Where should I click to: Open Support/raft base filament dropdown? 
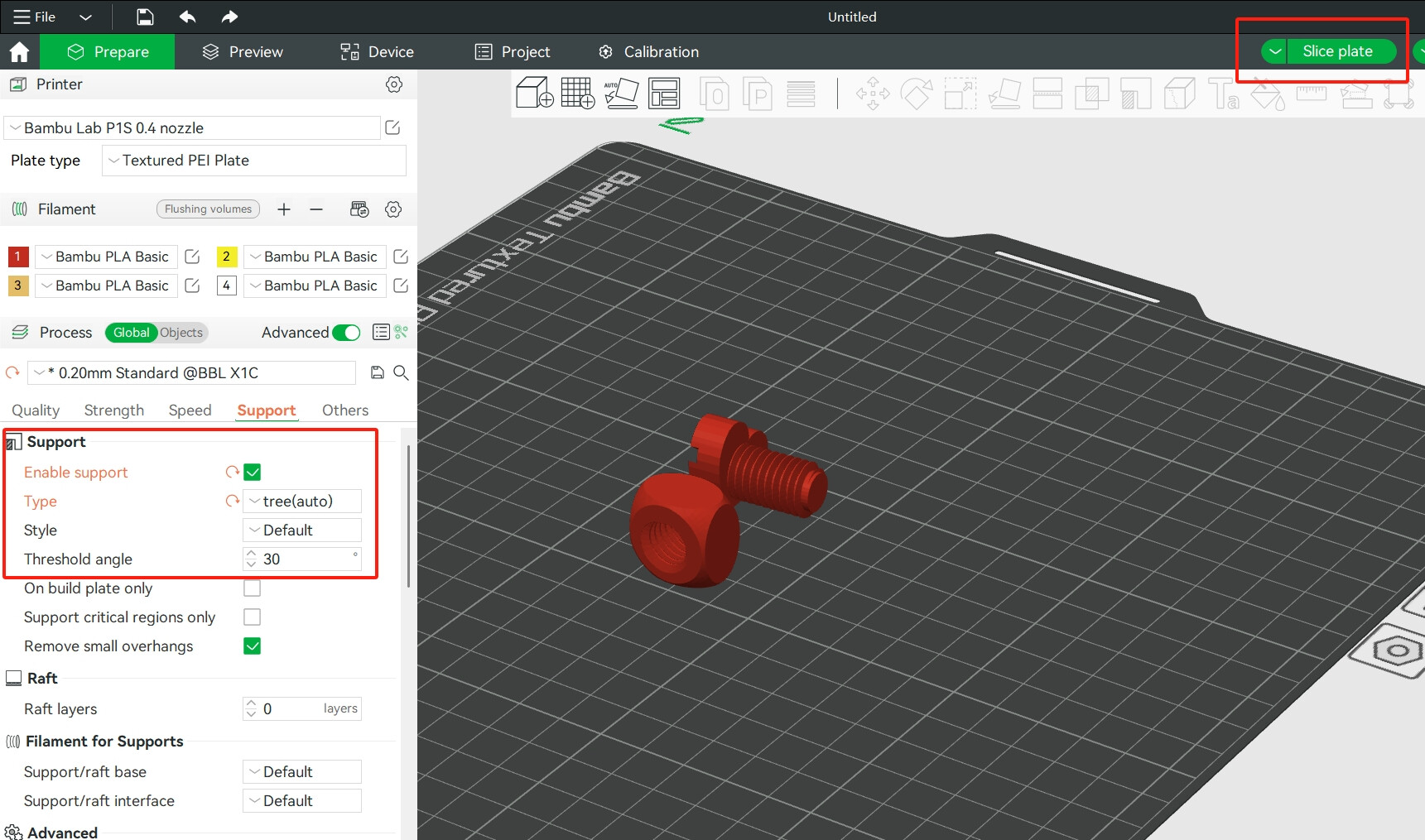[x=302, y=772]
